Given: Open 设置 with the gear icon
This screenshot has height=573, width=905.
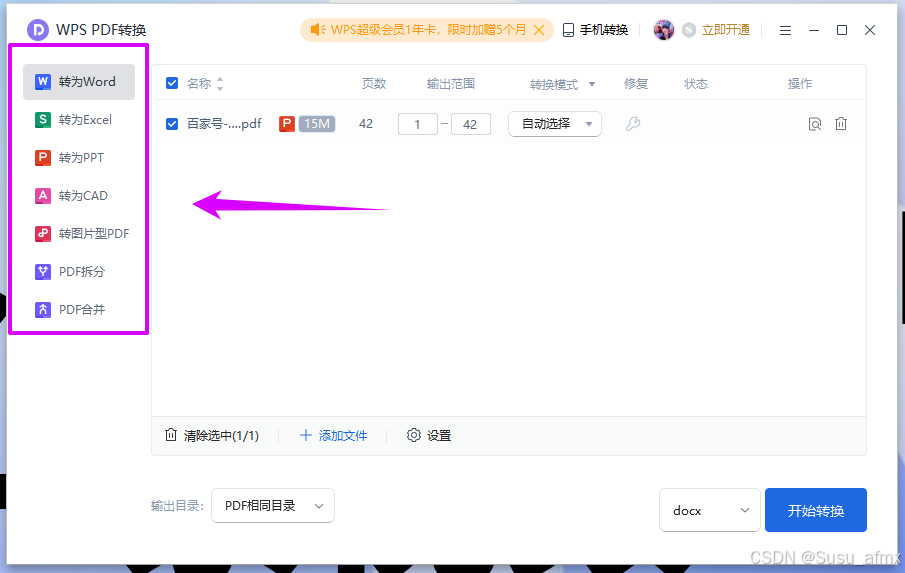Looking at the screenshot, I should tap(429, 436).
